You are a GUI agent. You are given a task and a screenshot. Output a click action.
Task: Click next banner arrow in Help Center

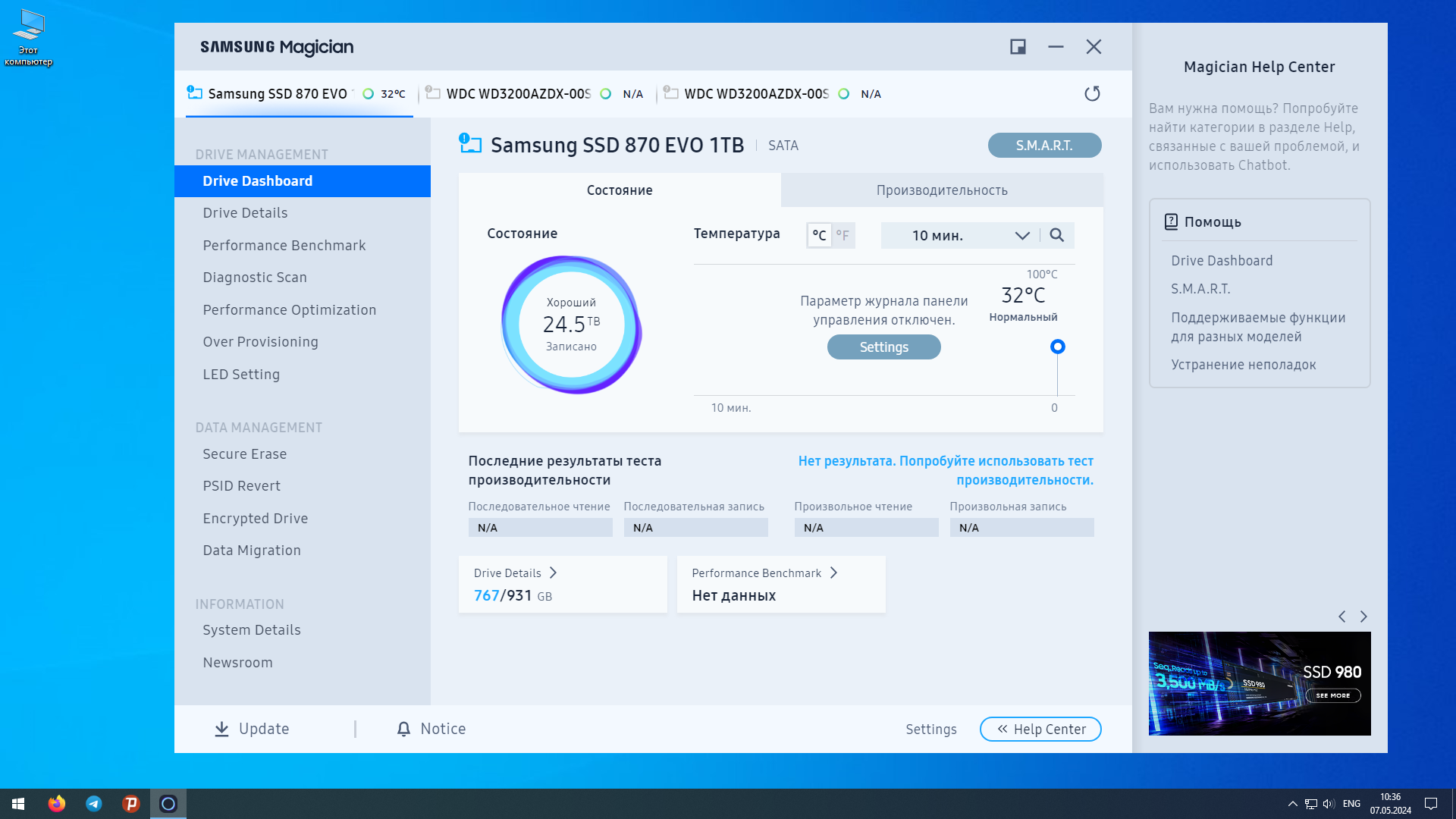click(1363, 617)
